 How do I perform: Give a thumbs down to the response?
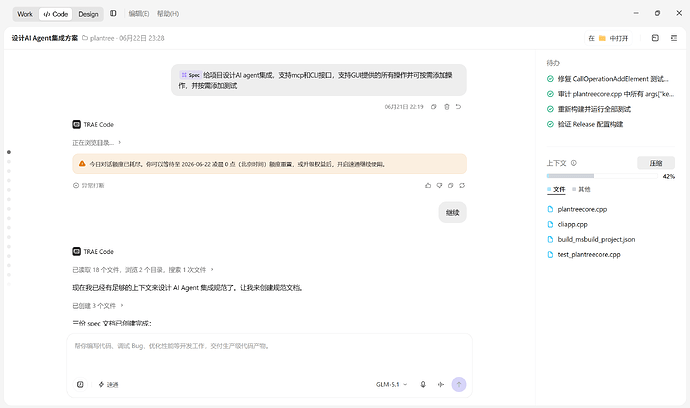[x=439, y=185]
